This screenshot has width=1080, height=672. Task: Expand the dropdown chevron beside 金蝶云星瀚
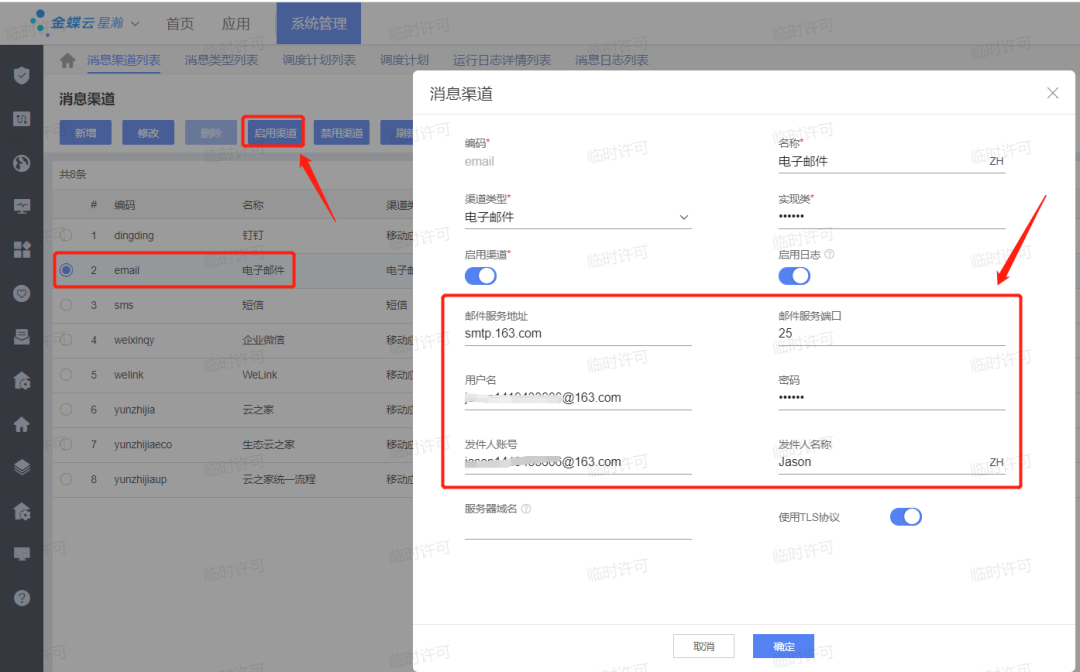coord(135,23)
